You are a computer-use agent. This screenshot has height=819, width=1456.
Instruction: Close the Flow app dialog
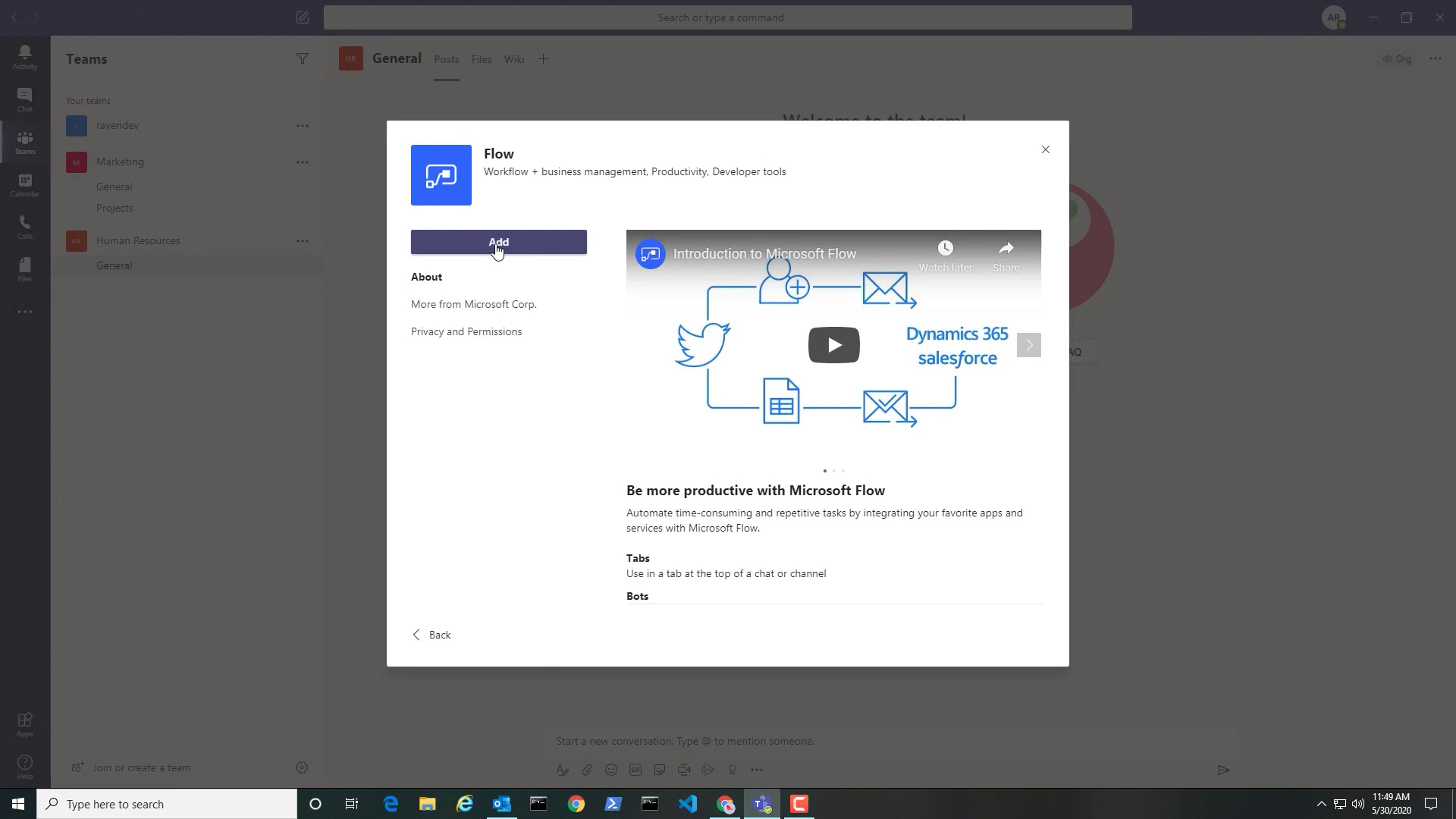1046,149
